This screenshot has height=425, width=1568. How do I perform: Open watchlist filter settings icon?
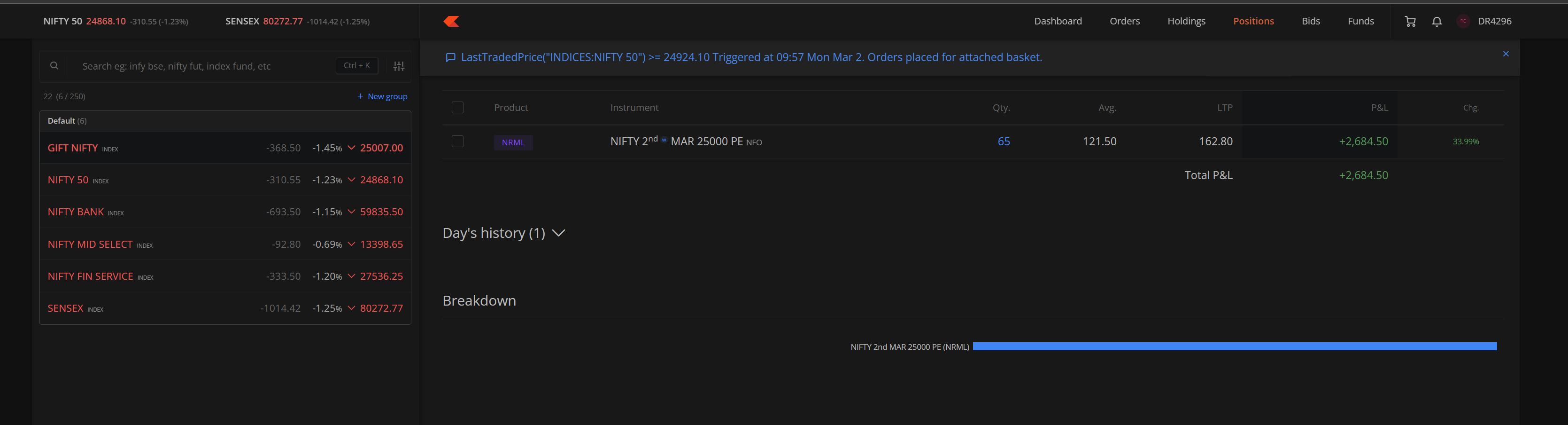tap(399, 66)
